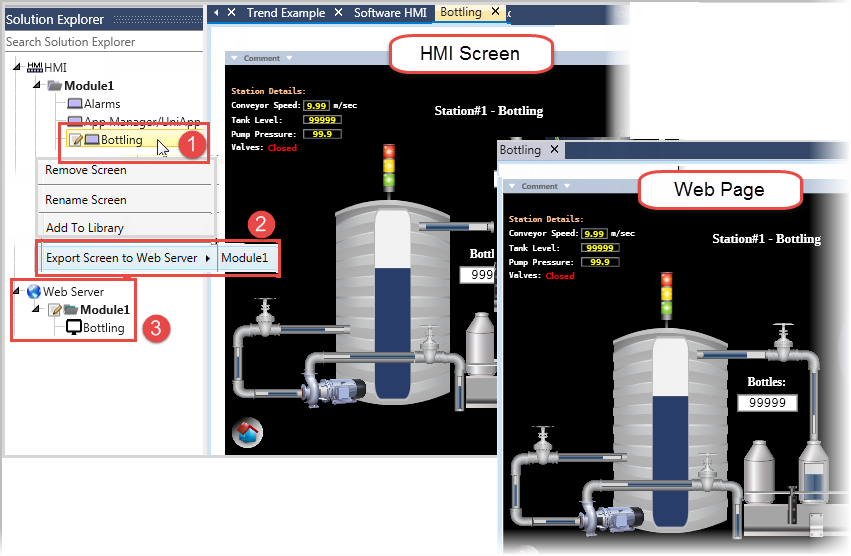This screenshot has height=556, width=851.
Task: Click the Web Server globe icon
Action: tap(34, 292)
